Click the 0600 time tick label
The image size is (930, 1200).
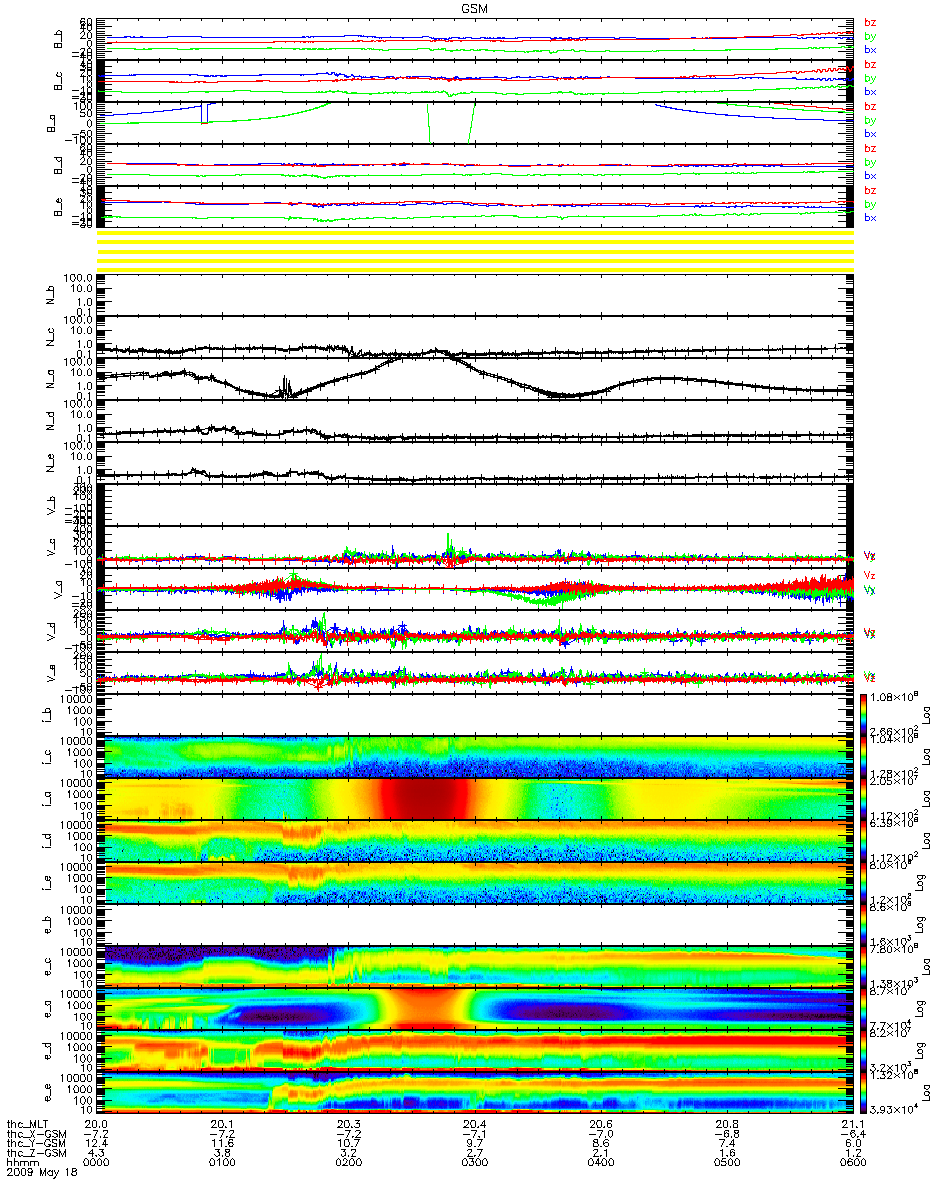click(x=851, y=1163)
